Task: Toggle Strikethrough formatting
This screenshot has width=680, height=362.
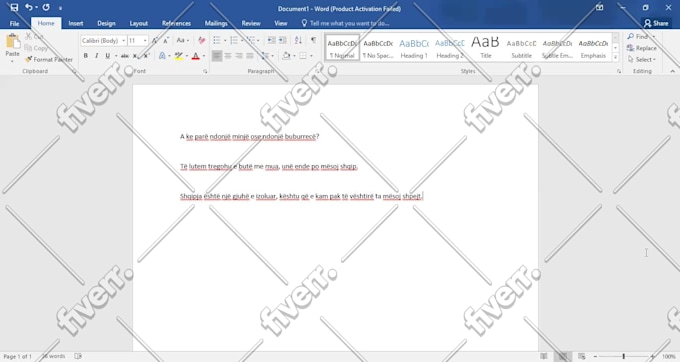Action: click(124, 55)
